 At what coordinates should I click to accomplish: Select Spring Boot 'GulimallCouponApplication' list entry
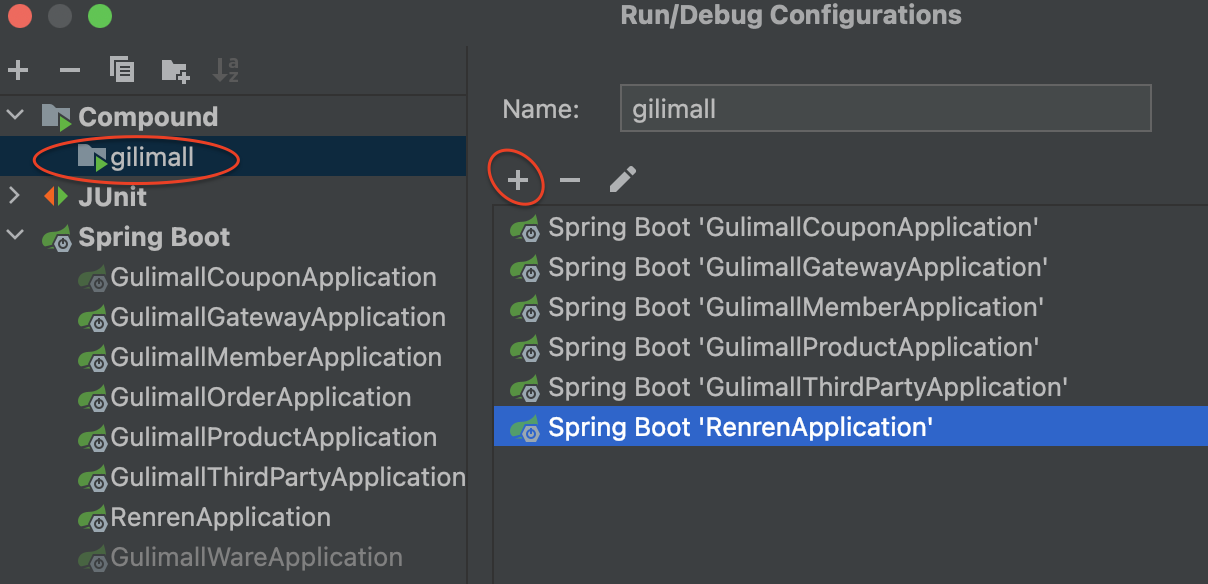point(850,227)
